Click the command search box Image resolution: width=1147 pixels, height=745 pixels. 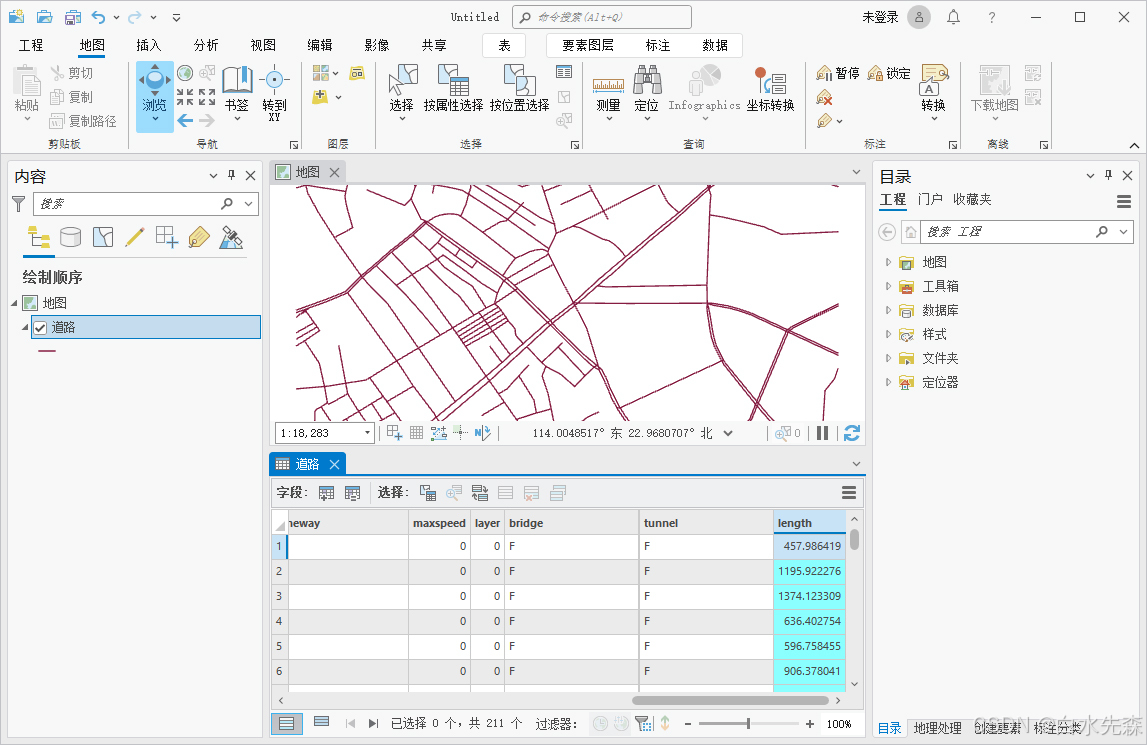point(602,17)
